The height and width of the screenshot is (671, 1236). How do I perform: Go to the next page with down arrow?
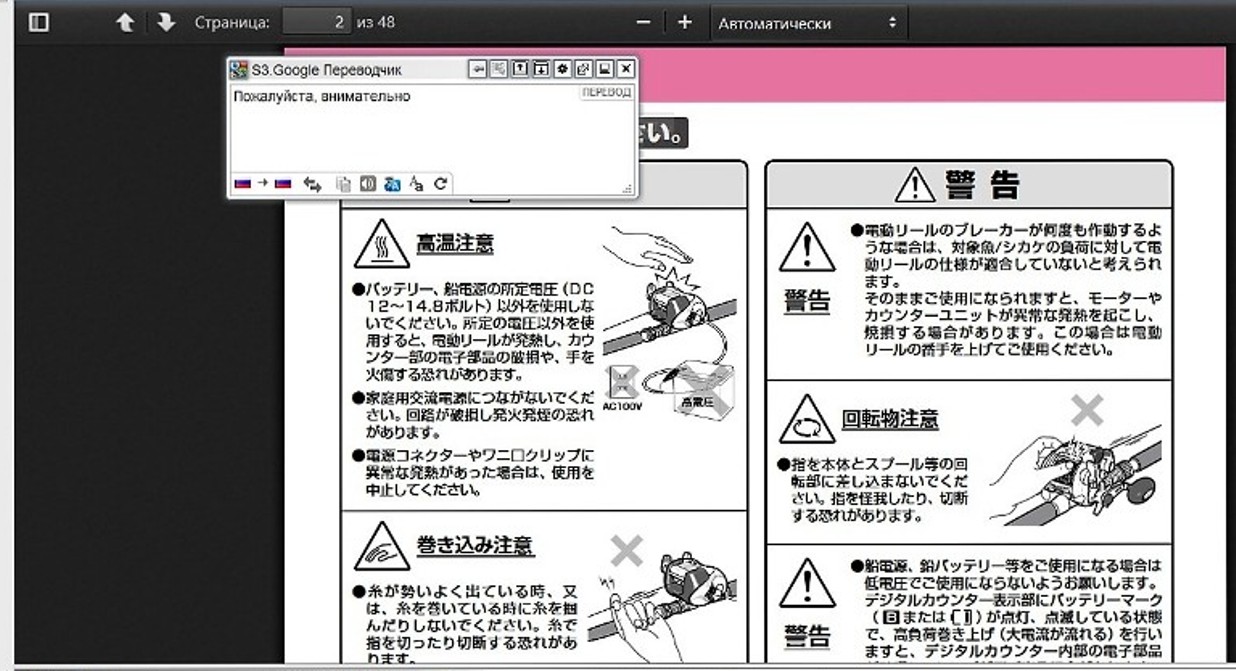coord(166,22)
